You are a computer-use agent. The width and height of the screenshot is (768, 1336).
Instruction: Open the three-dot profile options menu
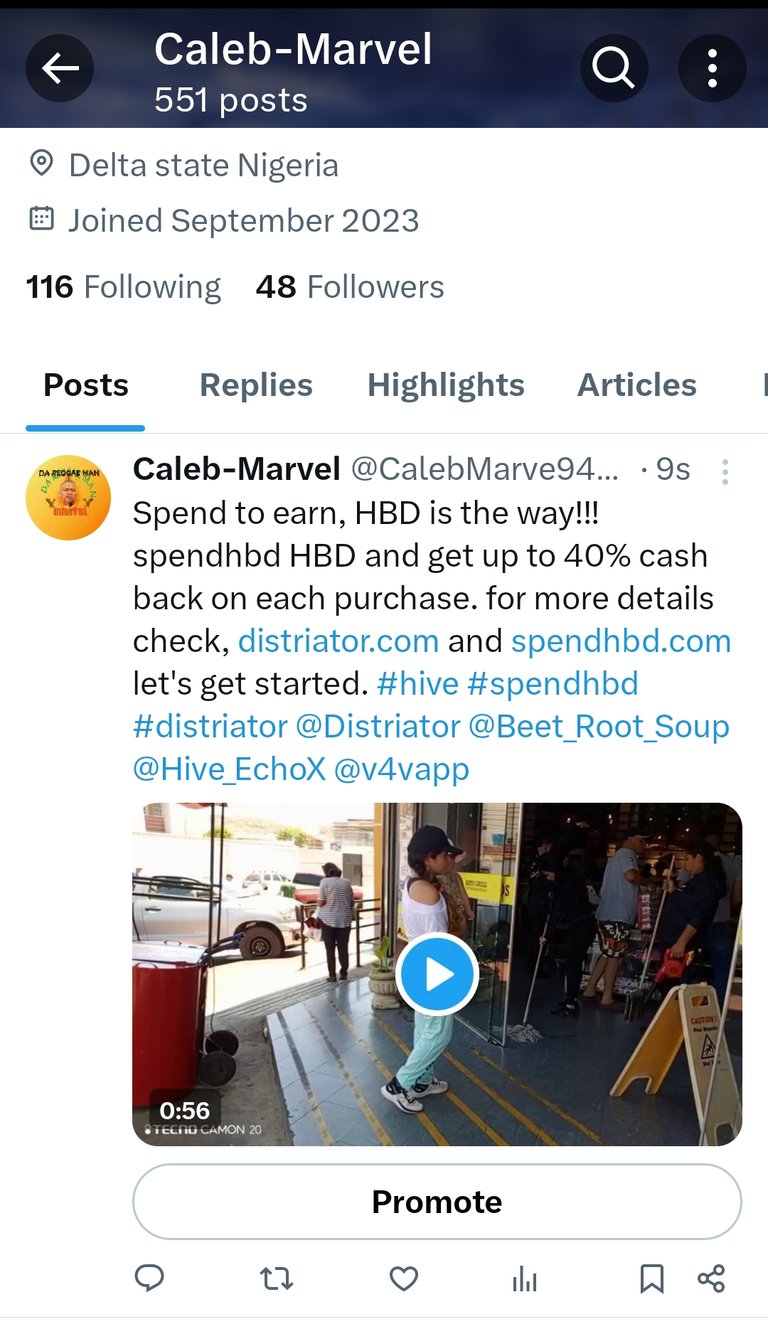pos(712,68)
